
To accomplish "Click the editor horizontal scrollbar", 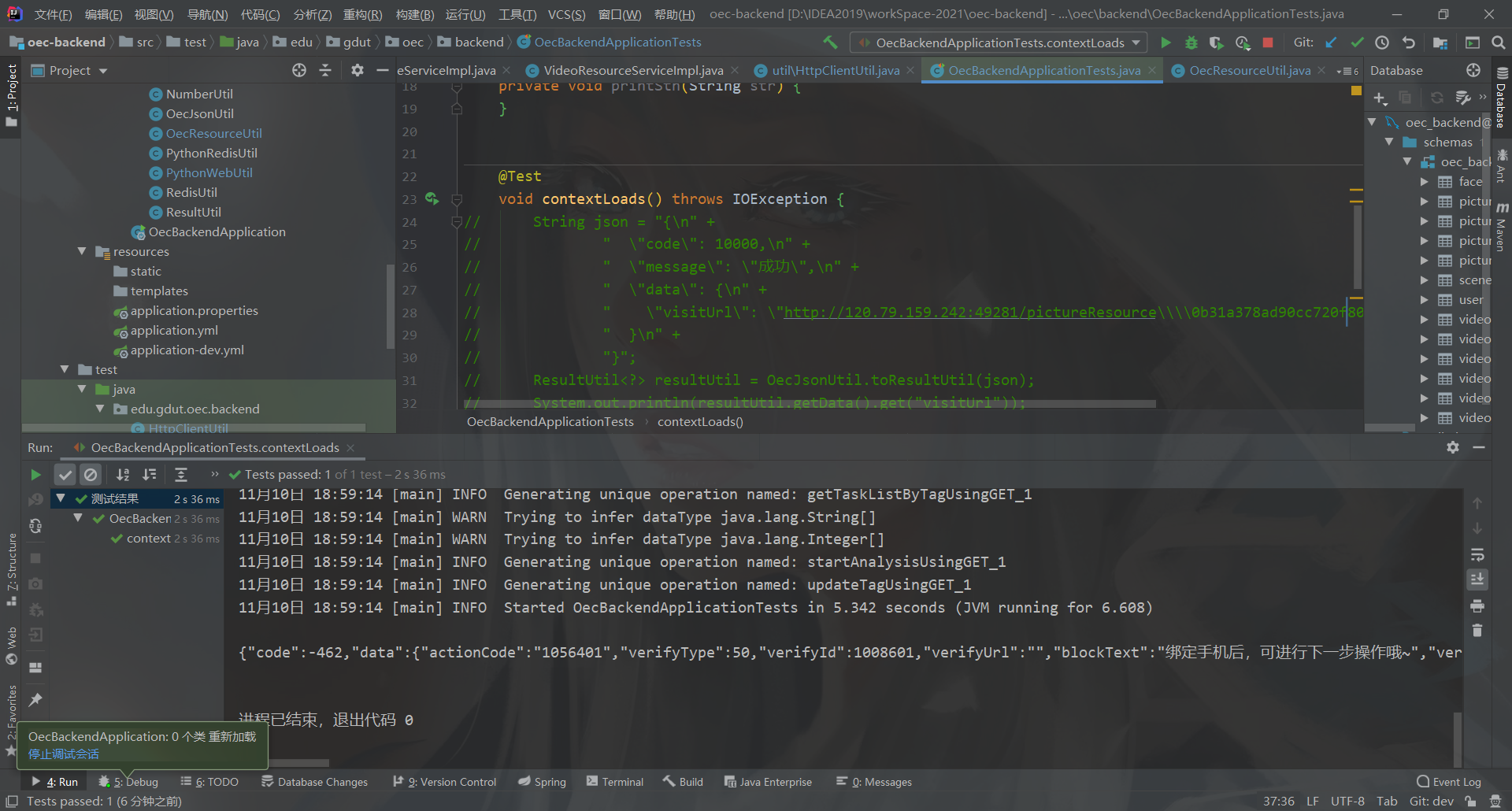I will 811,404.
